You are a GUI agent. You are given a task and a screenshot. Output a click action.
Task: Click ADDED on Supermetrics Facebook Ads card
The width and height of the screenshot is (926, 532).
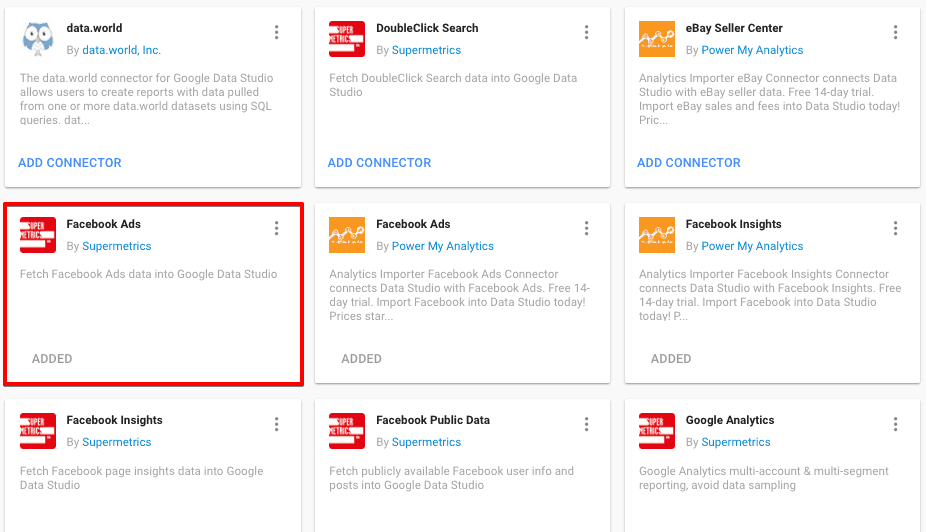pos(52,359)
